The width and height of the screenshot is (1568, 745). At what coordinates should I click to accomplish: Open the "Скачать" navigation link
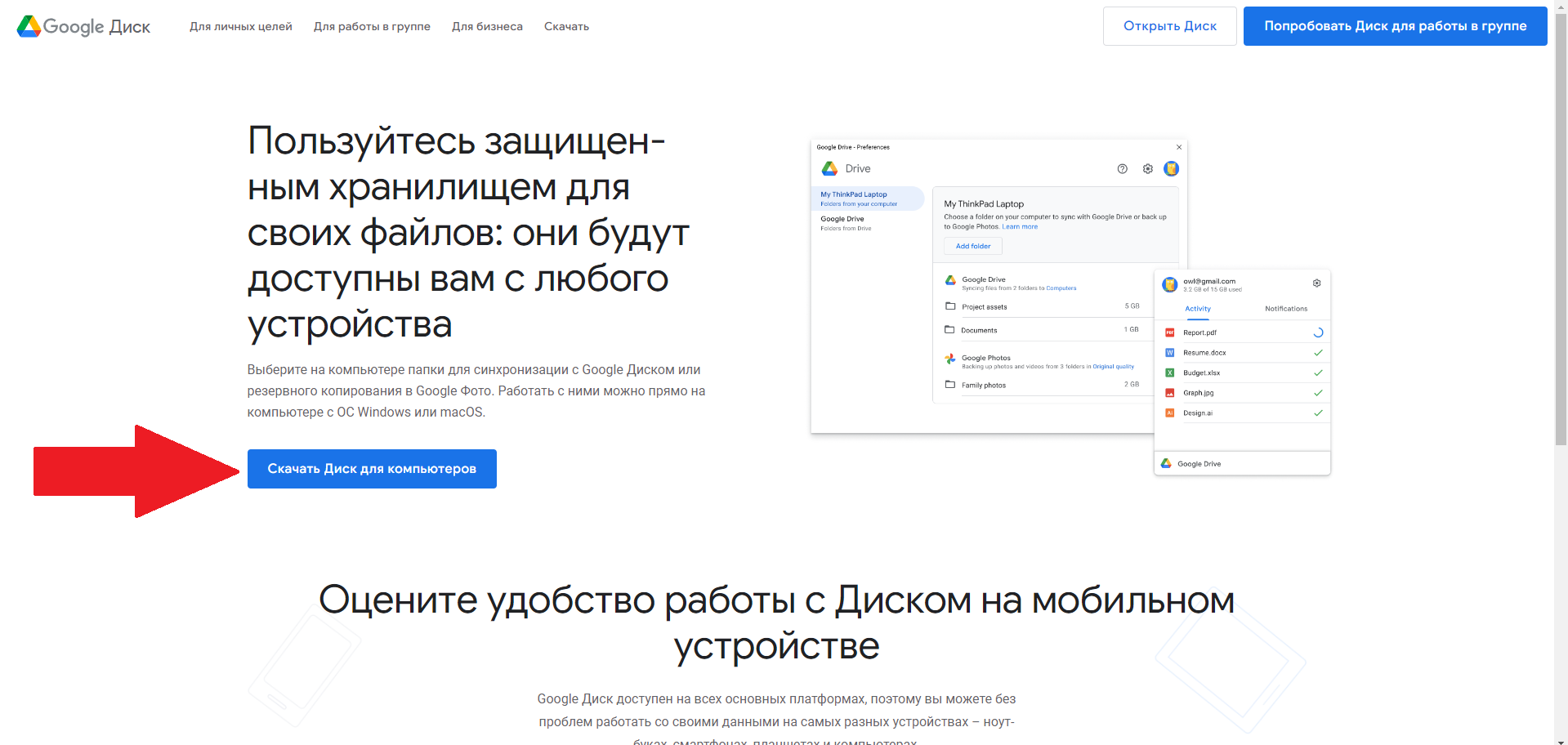pos(566,26)
